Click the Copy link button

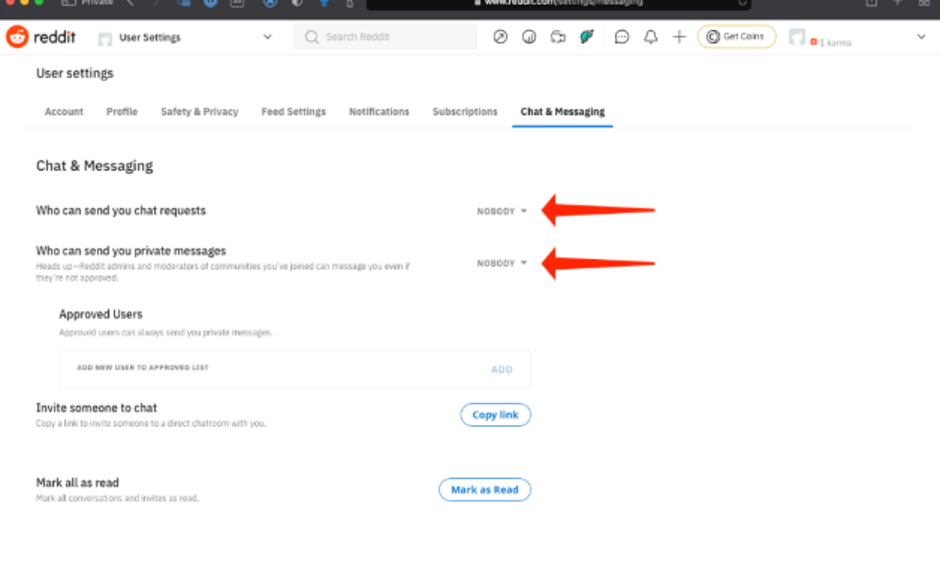coord(495,415)
